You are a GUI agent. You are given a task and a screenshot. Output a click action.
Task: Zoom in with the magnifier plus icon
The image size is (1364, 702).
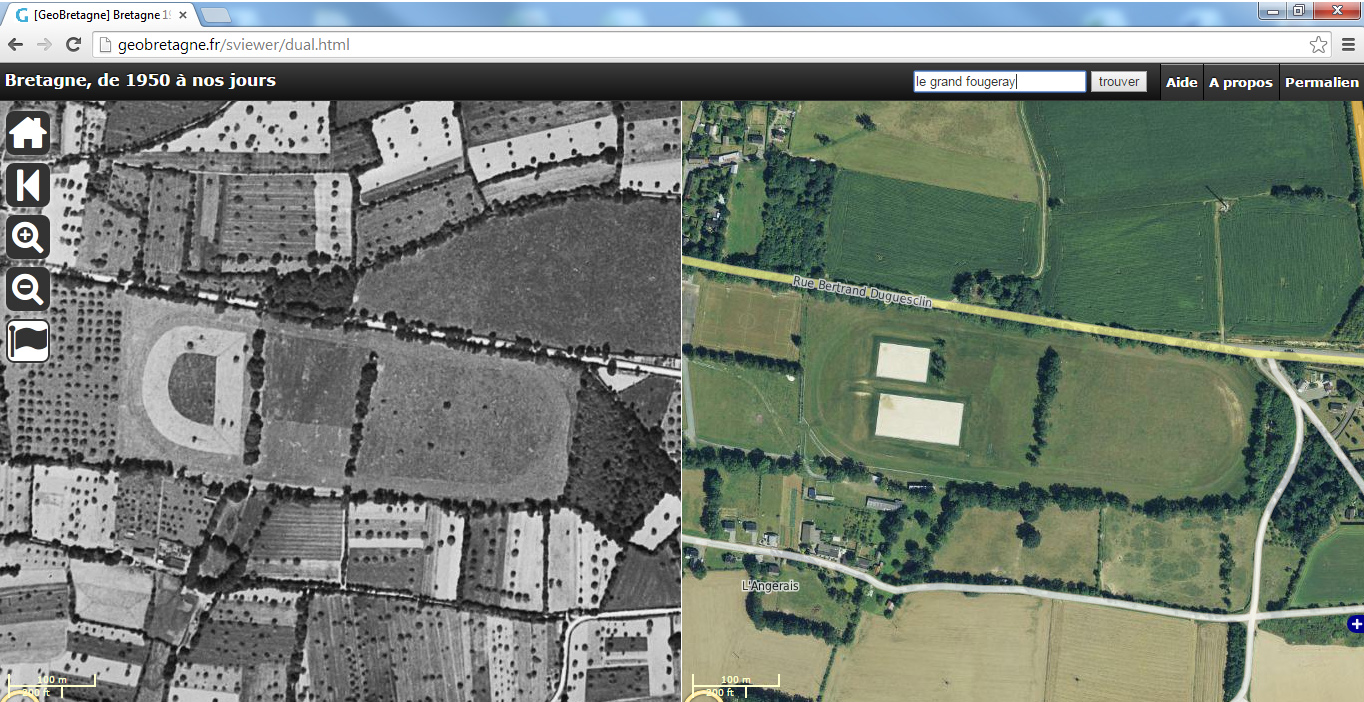[28, 238]
